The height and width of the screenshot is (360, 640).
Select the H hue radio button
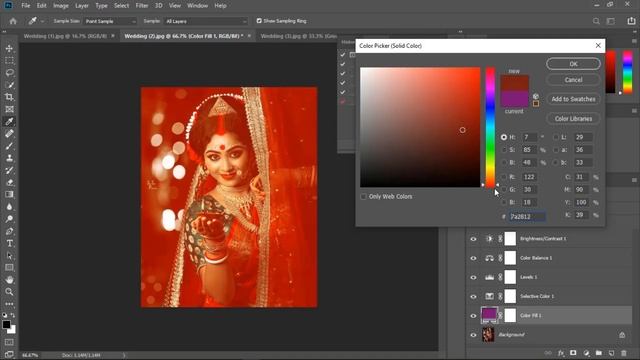[x=504, y=137]
